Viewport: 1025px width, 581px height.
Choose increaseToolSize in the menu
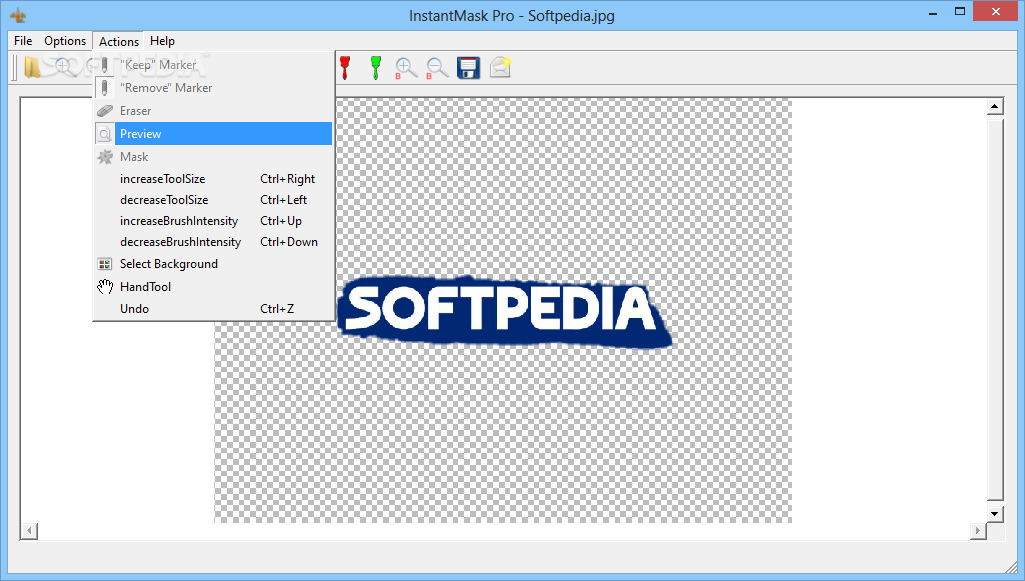214,178
